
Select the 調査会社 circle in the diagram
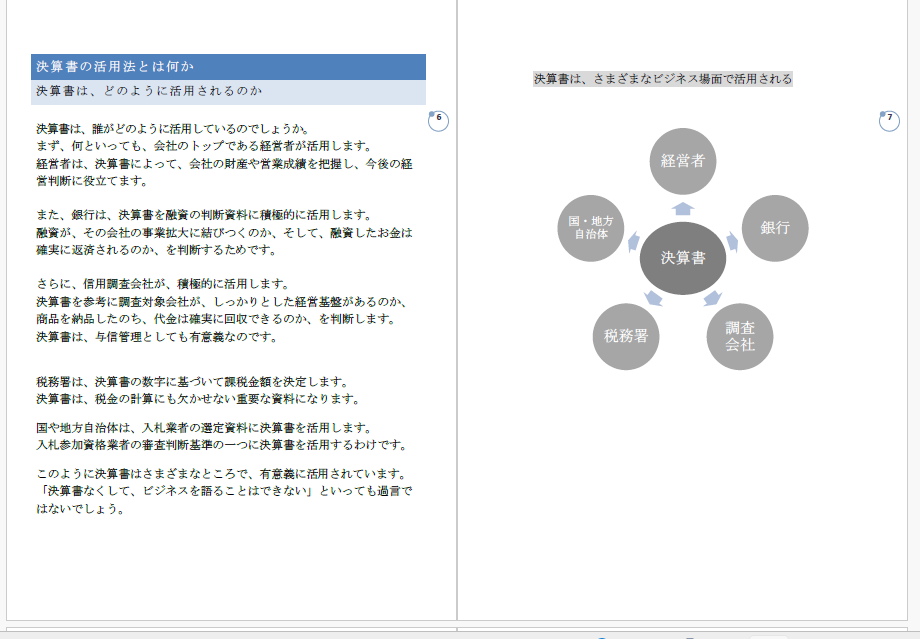pyautogui.click(x=740, y=336)
